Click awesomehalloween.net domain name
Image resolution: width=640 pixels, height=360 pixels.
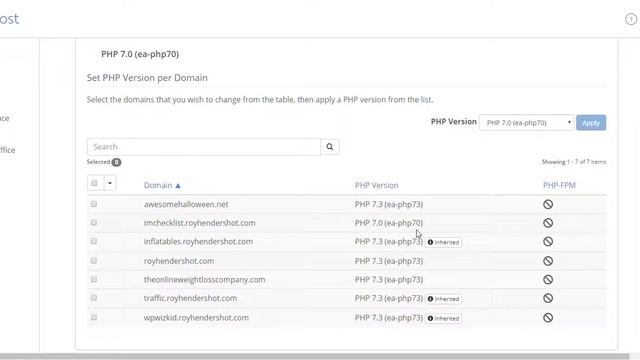(x=186, y=204)
